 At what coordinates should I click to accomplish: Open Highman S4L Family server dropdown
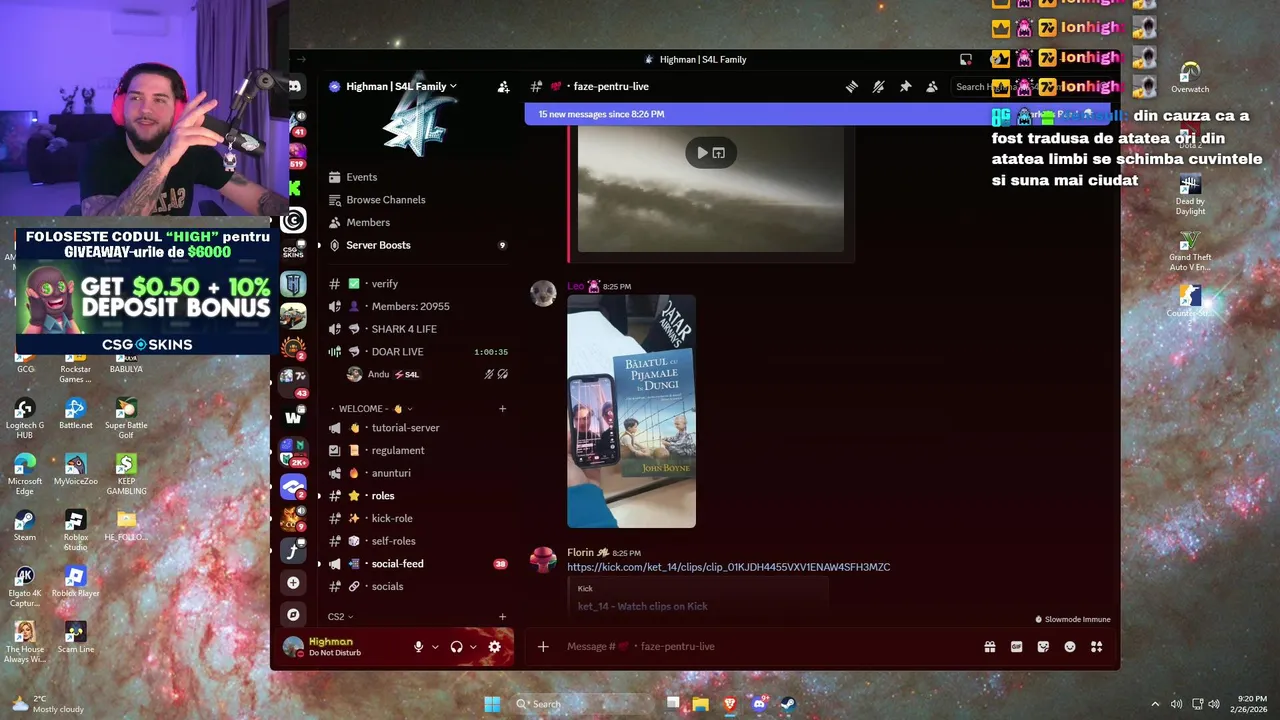tap(400, 86)
